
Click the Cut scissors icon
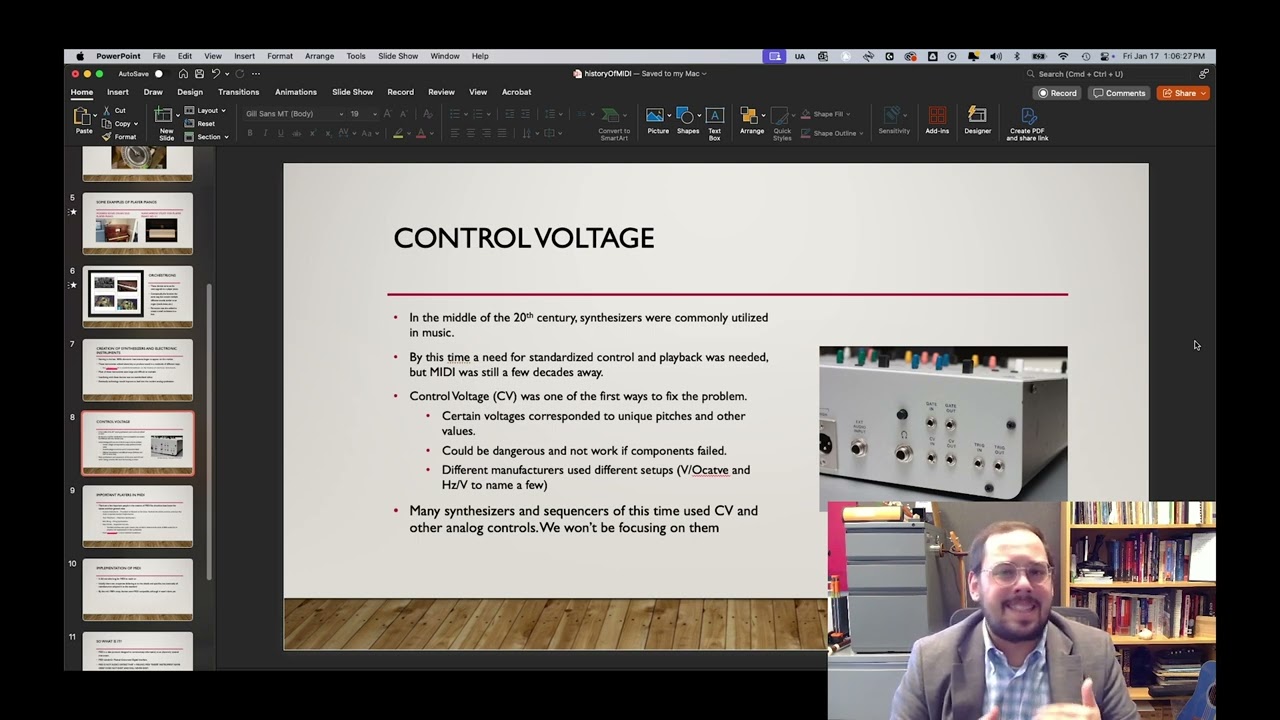[106, 110]
